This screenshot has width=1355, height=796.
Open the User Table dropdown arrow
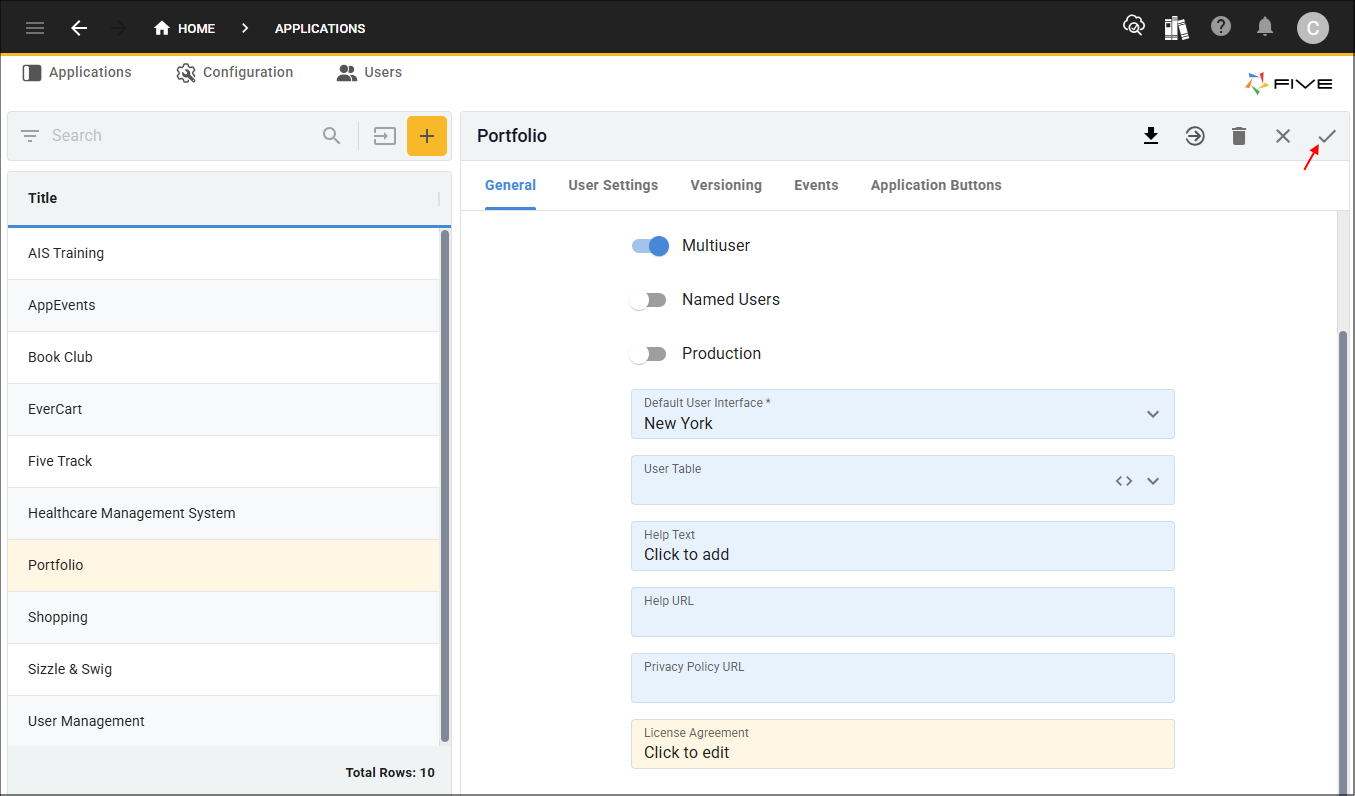coord(1153,481)
